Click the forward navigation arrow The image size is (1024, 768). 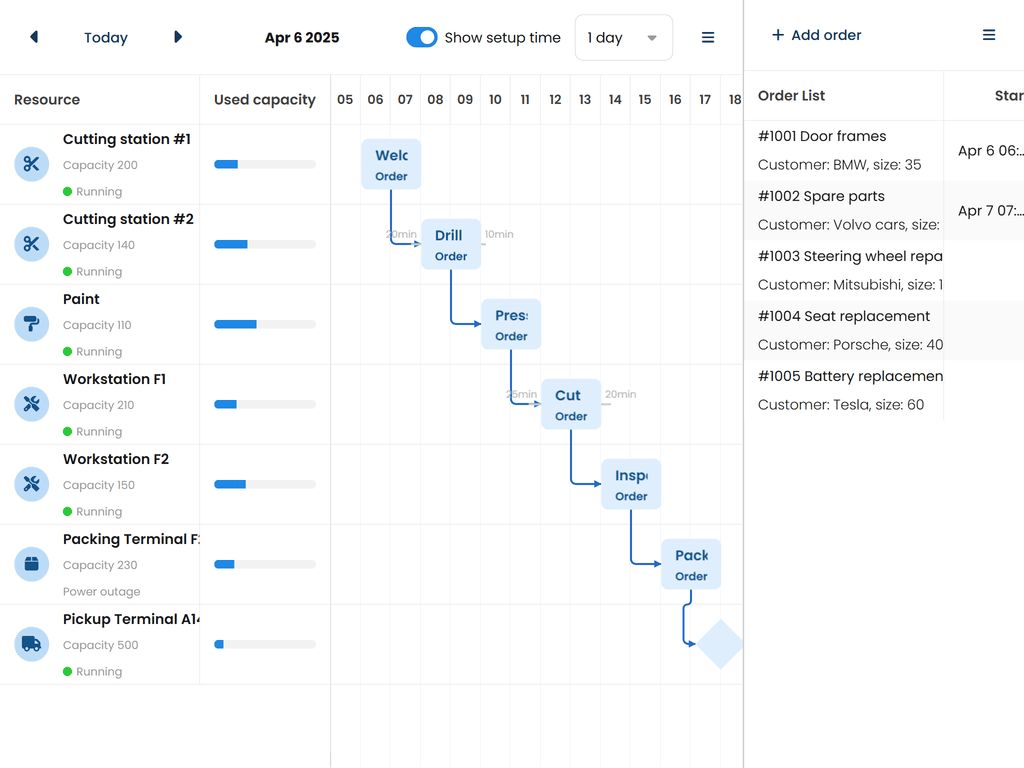click(178, 36)
